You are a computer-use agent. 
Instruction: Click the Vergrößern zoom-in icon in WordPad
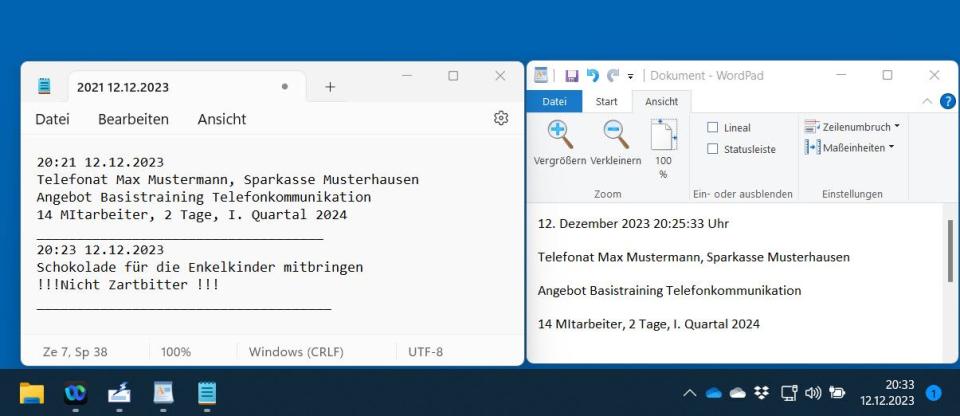560,134
